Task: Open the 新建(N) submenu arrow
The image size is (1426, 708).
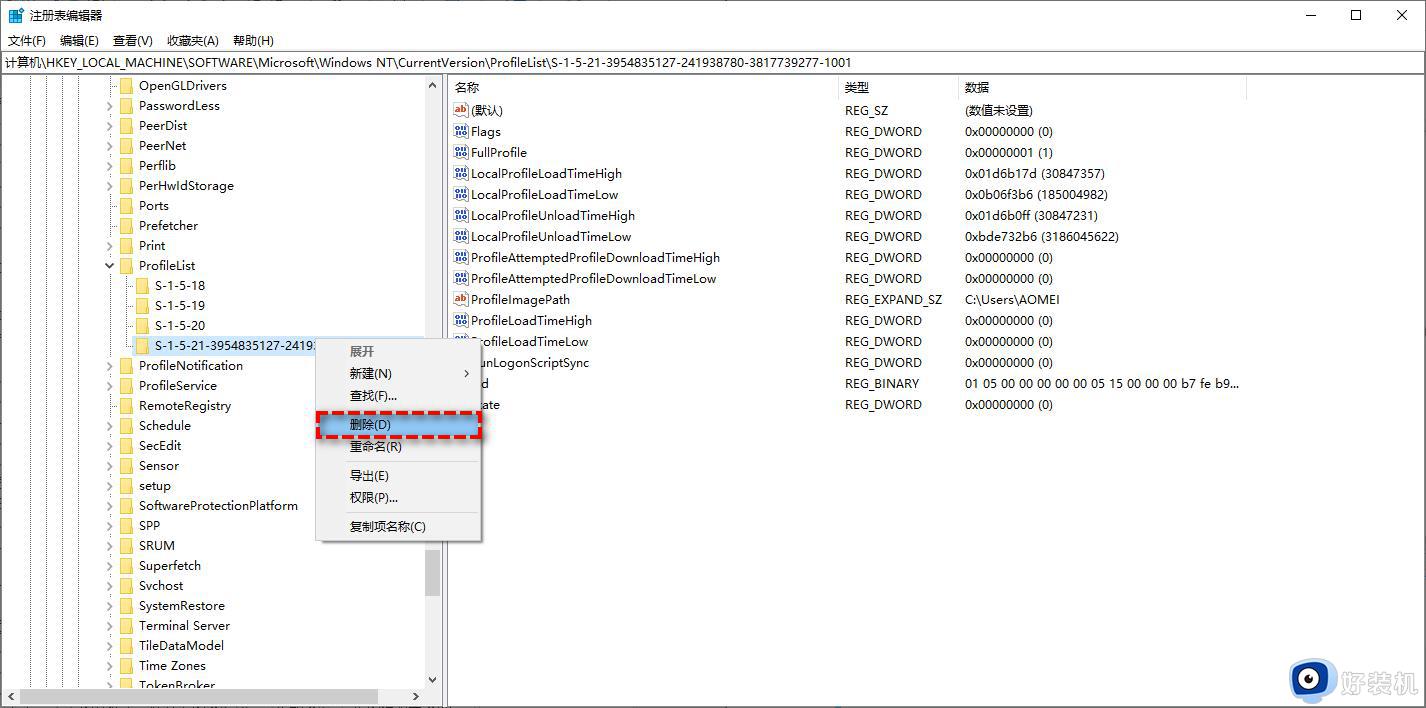Action: tap(466, 374)
